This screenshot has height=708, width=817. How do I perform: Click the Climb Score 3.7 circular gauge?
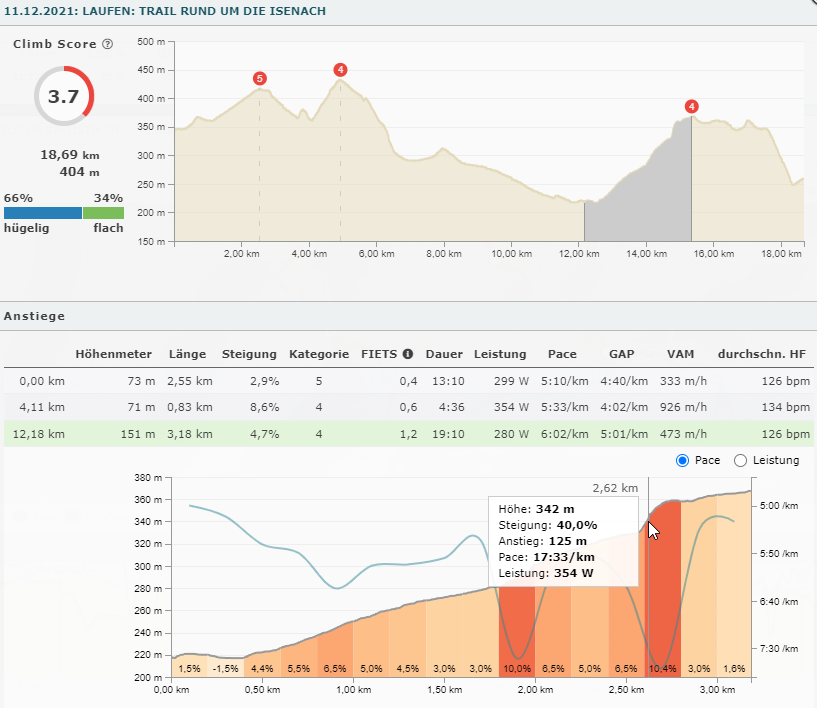(x=63, y=97)
